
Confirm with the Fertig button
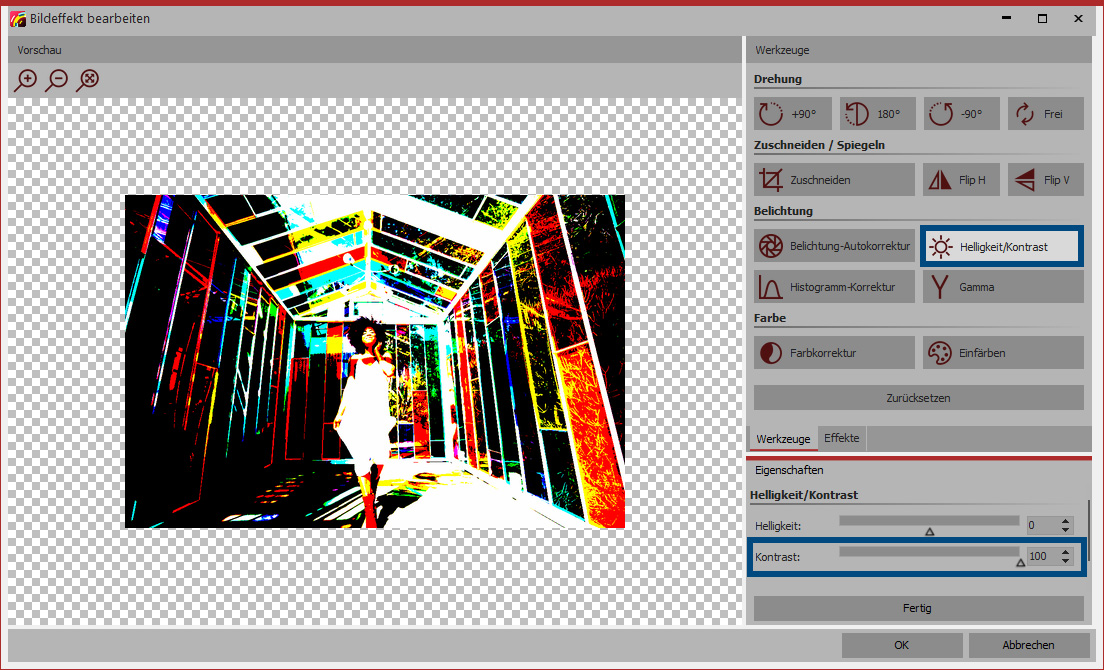click(918, 608)
